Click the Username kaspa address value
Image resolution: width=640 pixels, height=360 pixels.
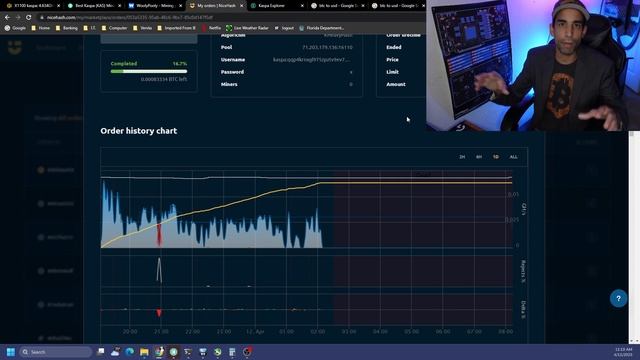[311, 60]
